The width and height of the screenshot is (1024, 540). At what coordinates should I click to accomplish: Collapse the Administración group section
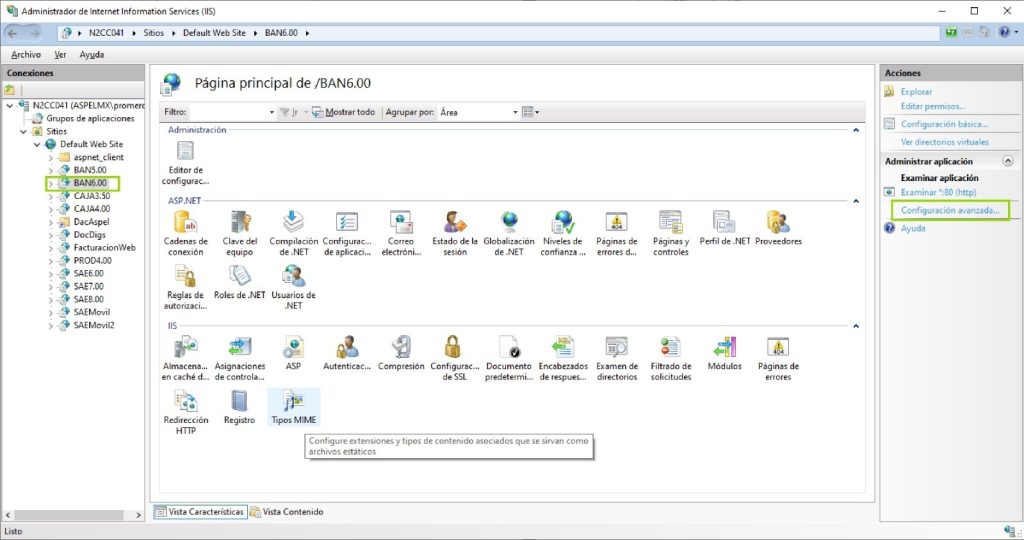pyautogui.click(x=856, y=130)
